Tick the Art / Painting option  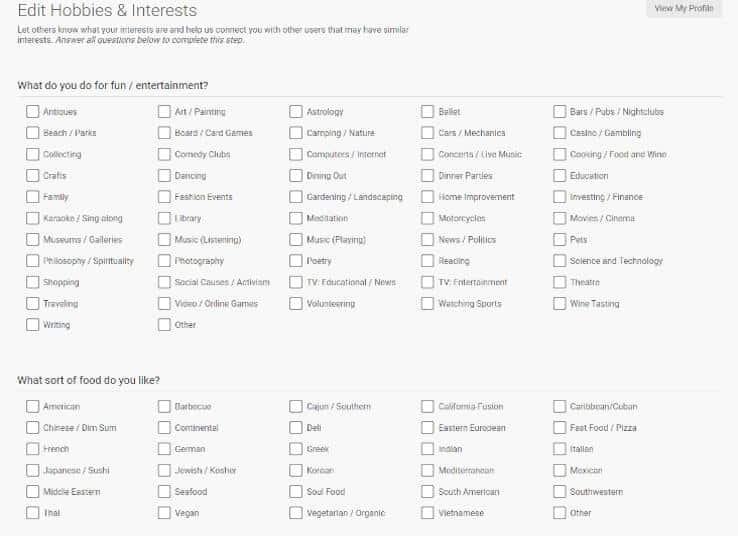pyautogui.click(x=164, y=112)
